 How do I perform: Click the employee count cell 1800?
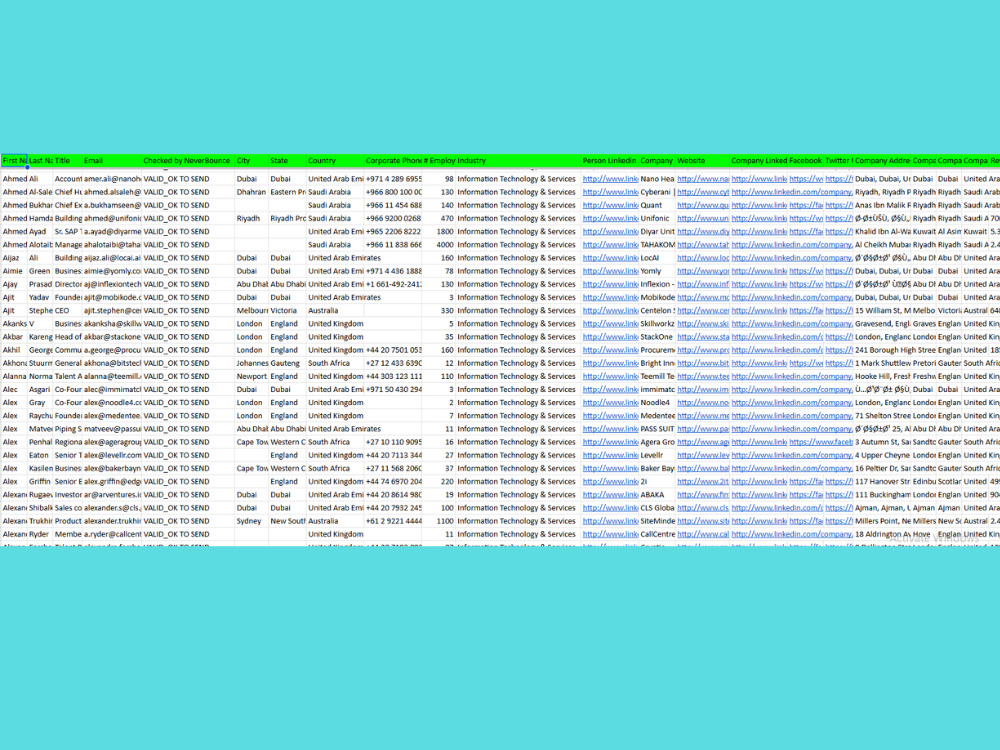point(439,232)
